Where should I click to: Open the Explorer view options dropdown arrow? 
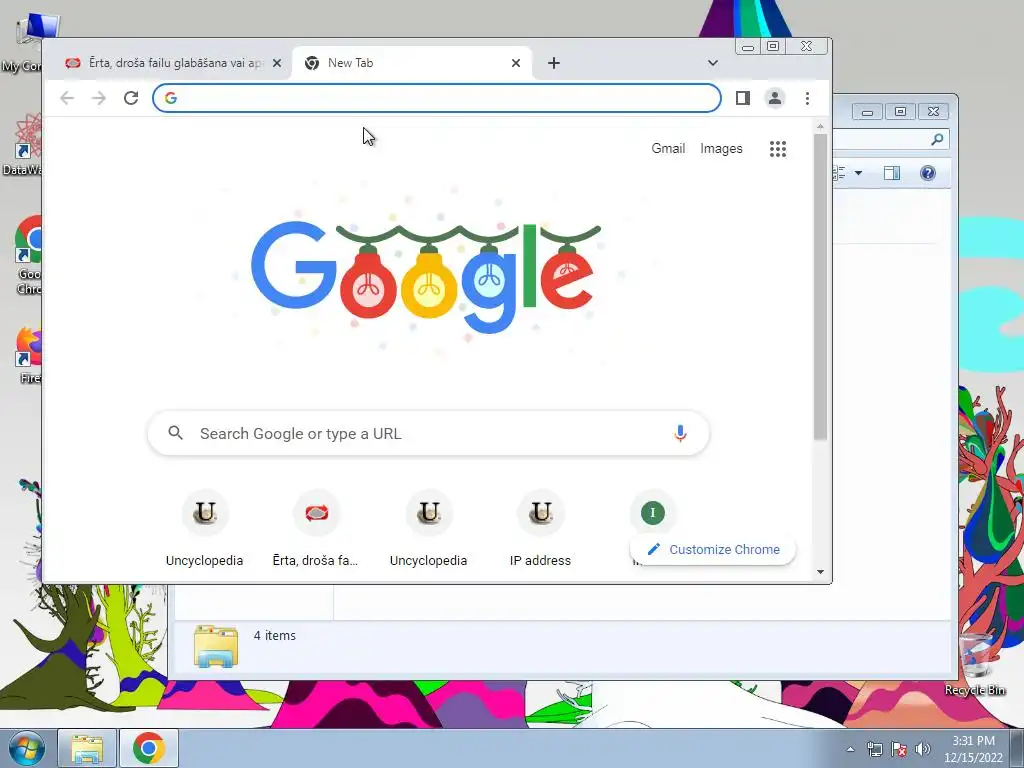(858, 173)
